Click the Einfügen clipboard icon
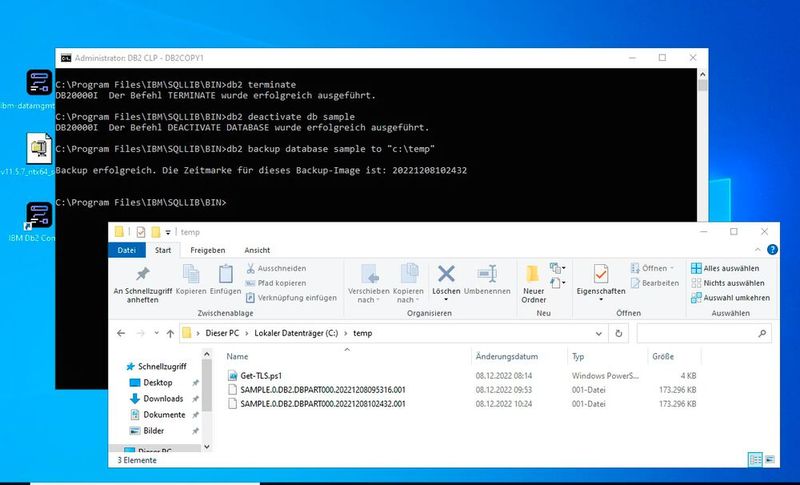The image size is (800, 485). click(225, 279)
